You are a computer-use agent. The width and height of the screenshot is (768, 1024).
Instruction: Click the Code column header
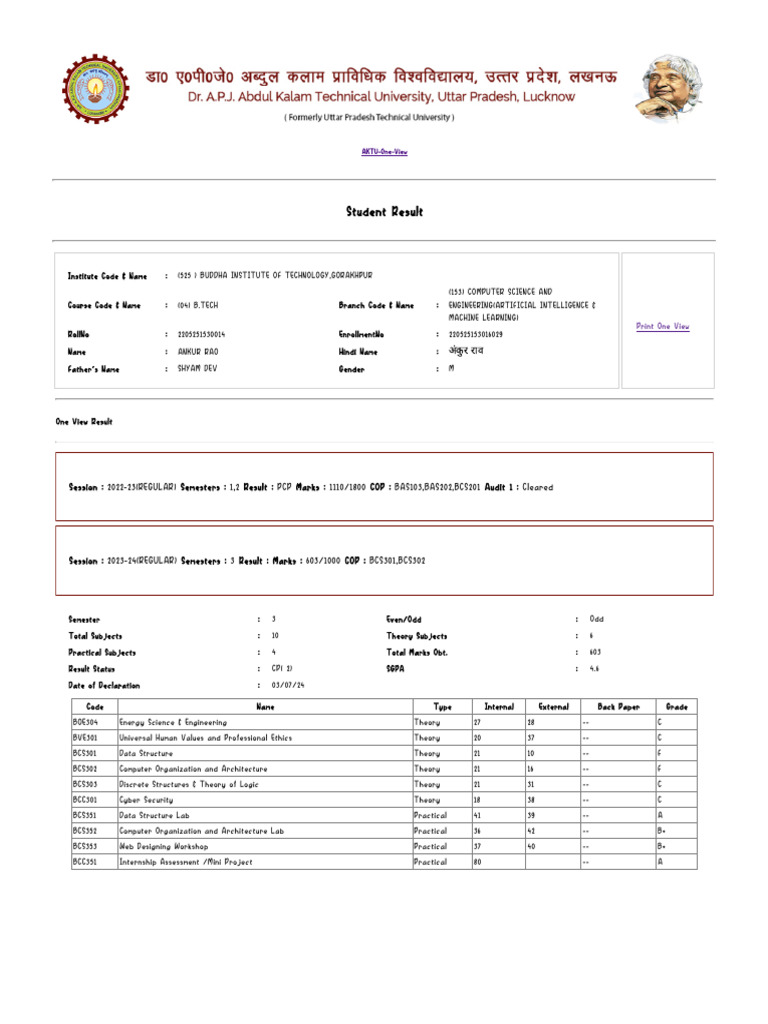[x=95, y=707]
